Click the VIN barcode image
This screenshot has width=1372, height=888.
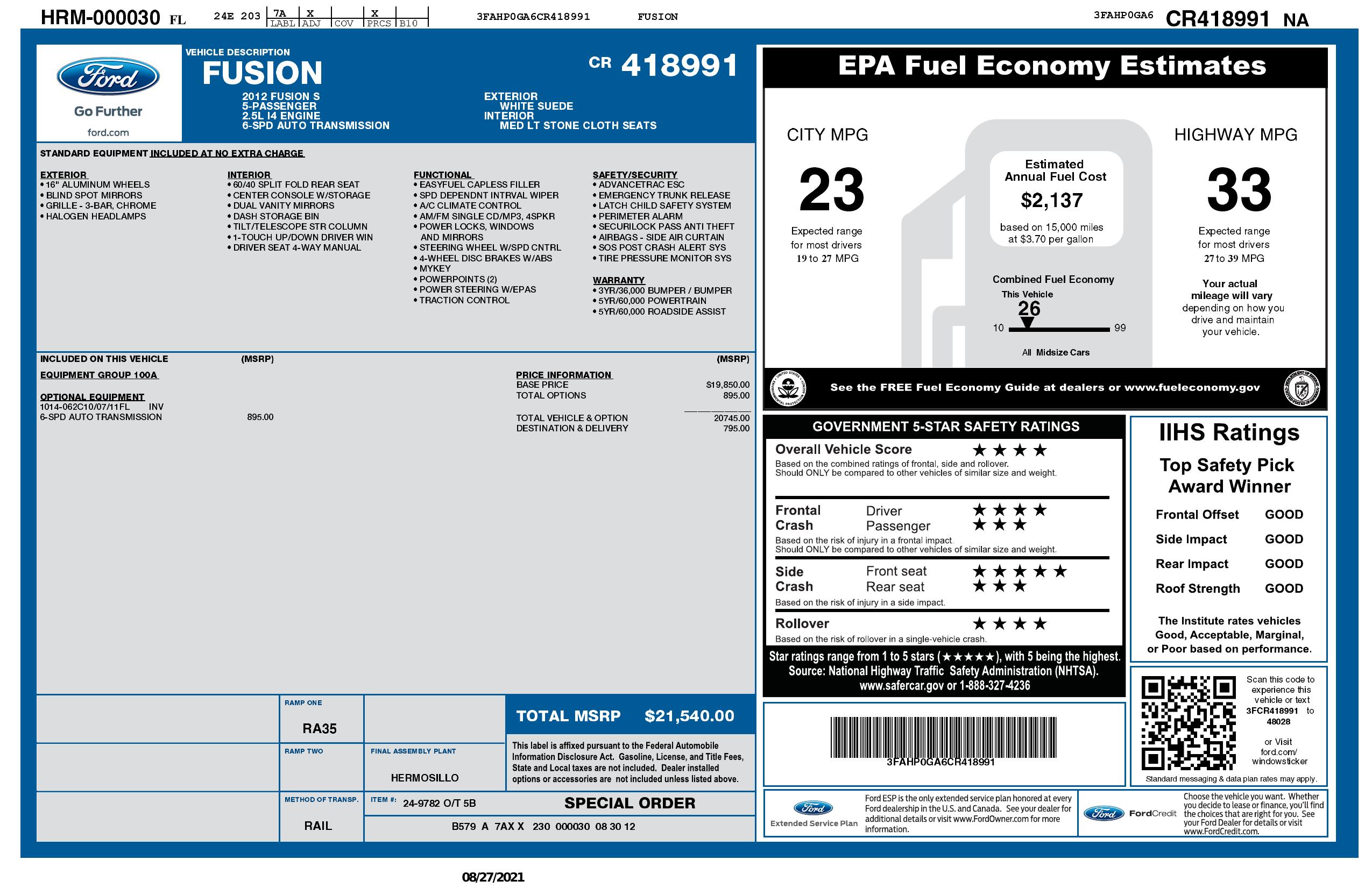pos(943,737)
